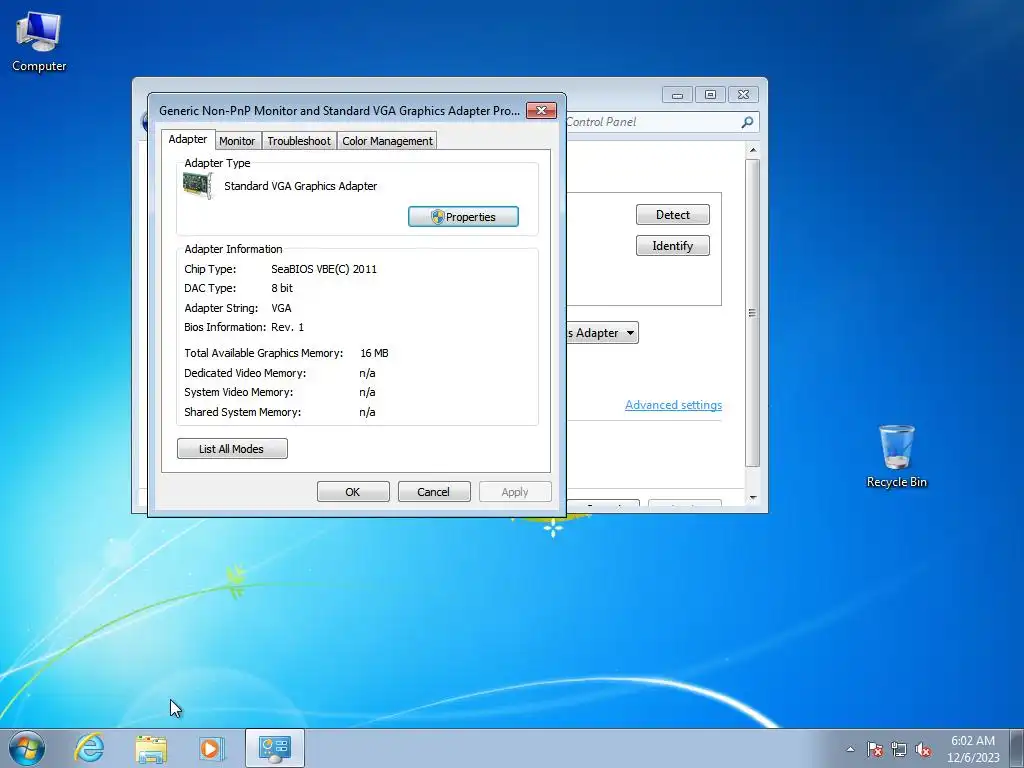The image size is (1024, 768).
Task: Open the clock showing 6:02 AM
Action: pyautogui.click(x=973, y=748)
